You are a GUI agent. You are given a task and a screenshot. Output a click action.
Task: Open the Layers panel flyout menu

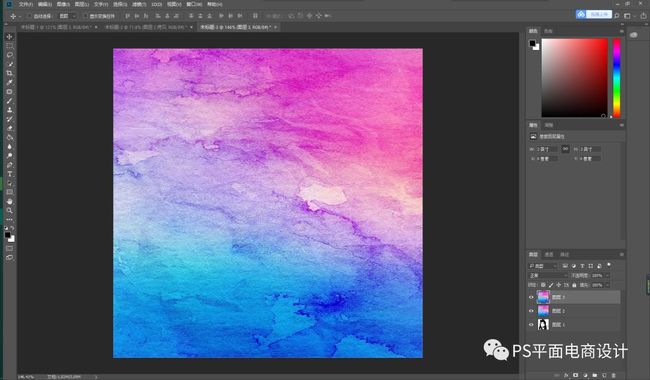point(621,254)
